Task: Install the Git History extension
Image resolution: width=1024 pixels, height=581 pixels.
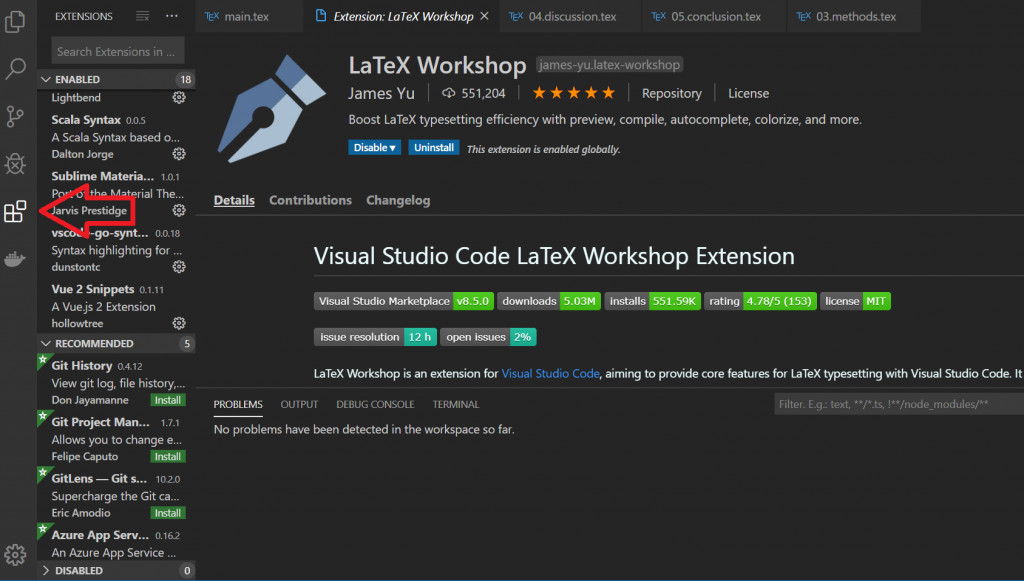Action: 167,399
